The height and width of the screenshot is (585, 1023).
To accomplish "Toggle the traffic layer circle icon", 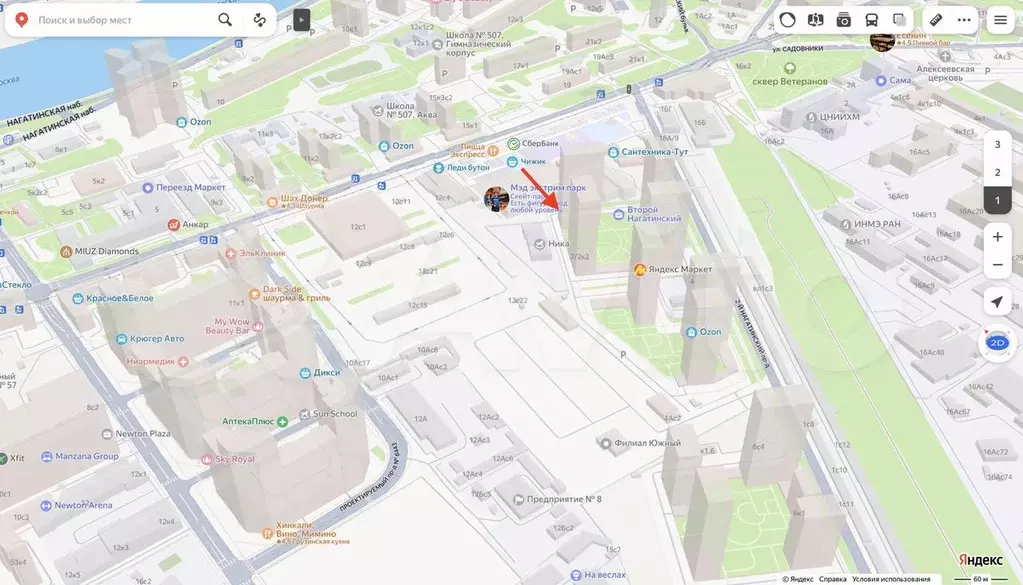I will [x=787, y=20].
